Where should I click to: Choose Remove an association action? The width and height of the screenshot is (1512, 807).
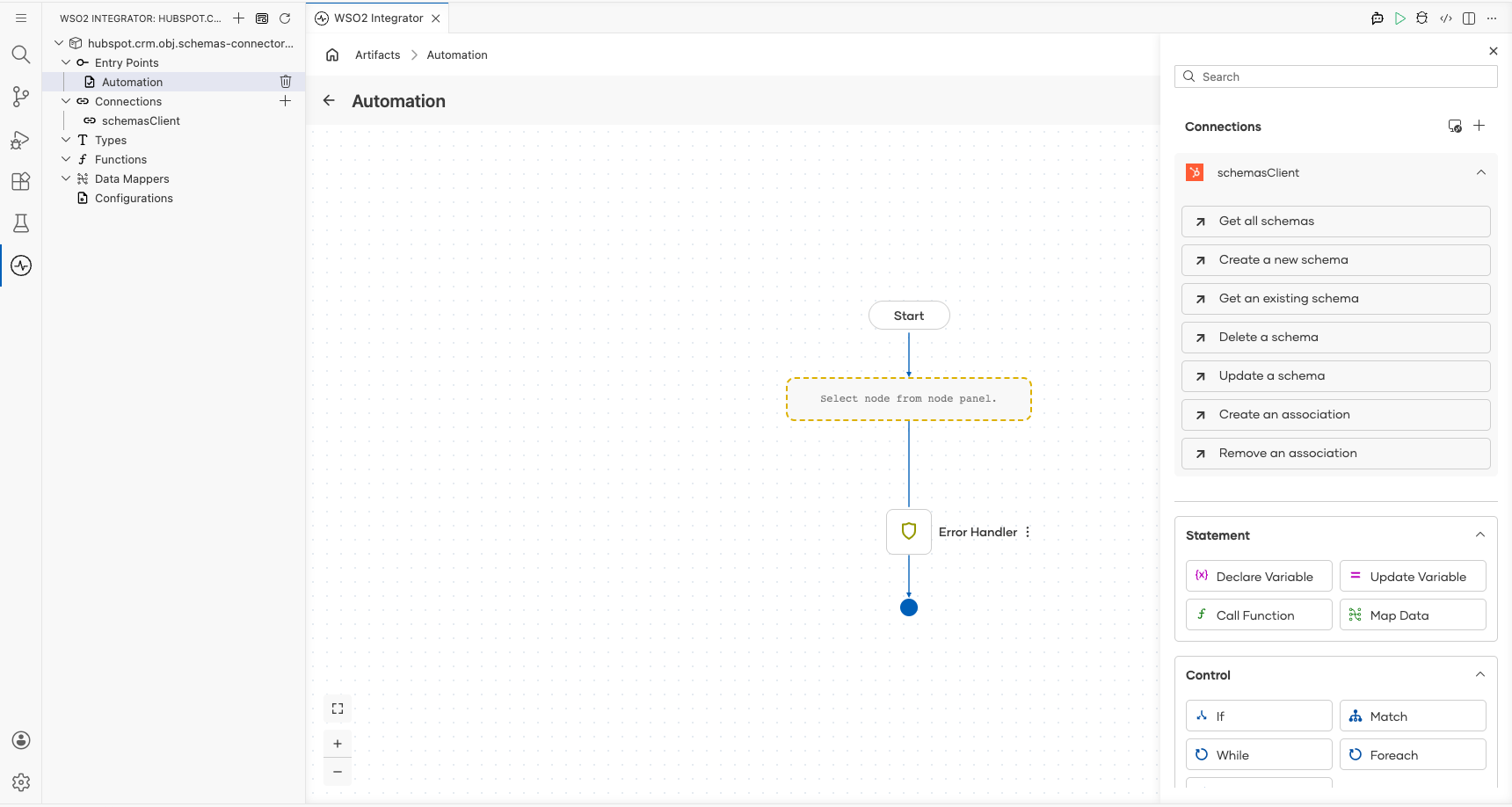[1336, 454]
